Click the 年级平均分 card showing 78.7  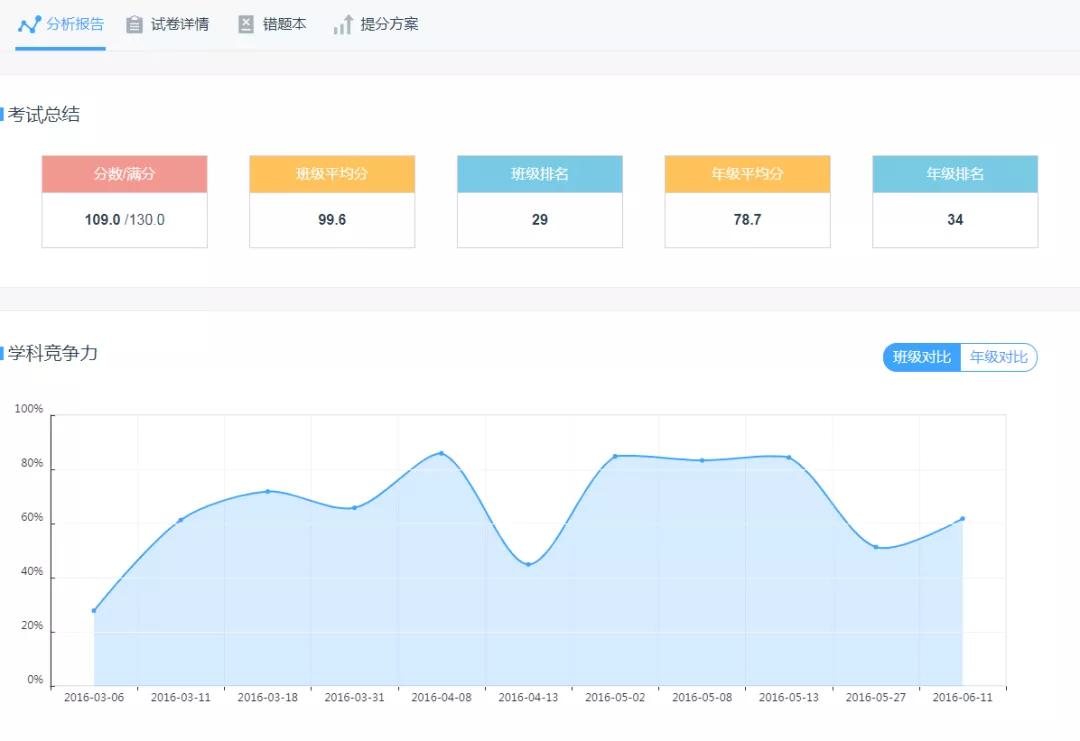tap(747, 219)
